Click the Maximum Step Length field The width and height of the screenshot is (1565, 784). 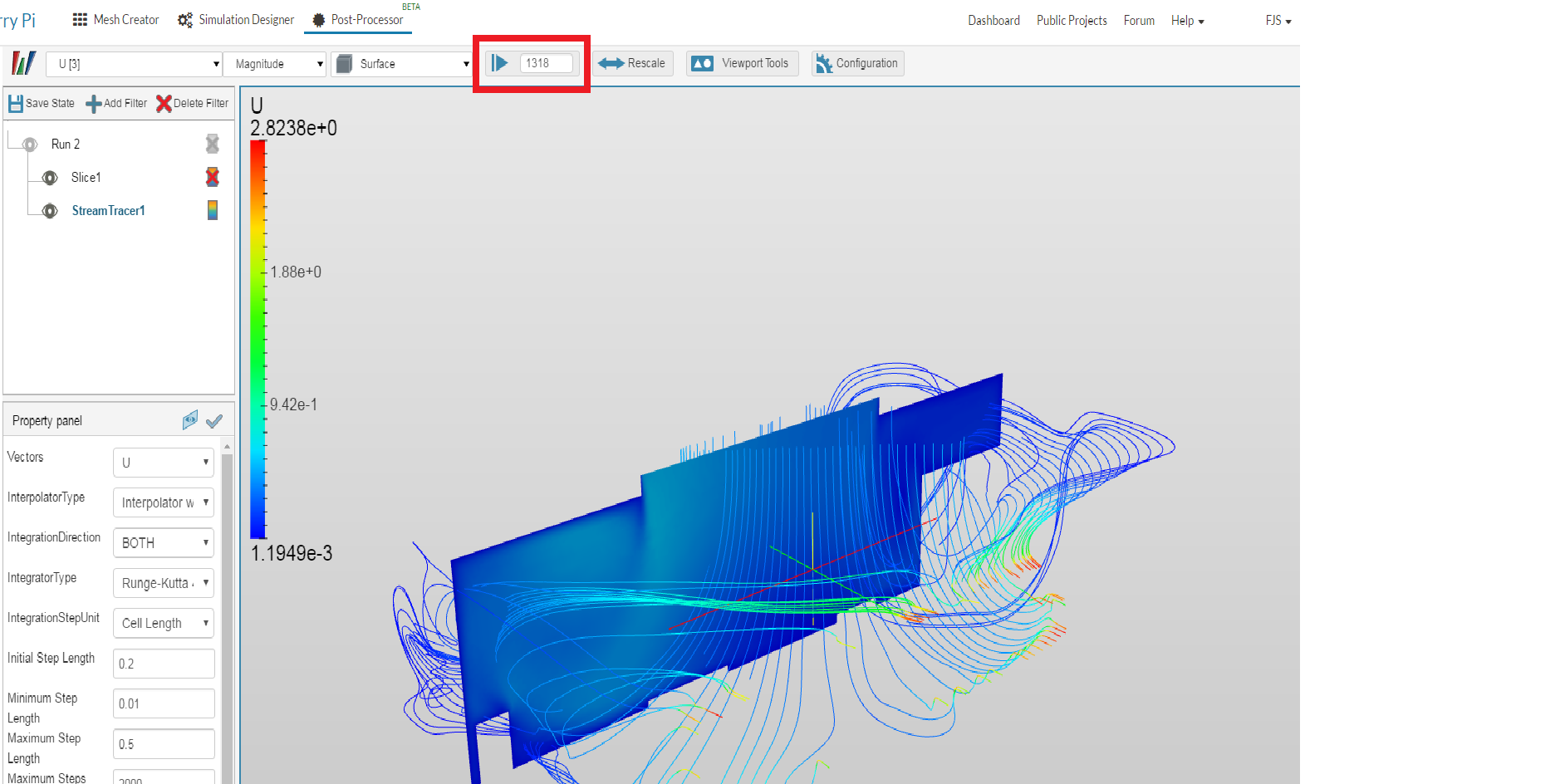(164, 744)
